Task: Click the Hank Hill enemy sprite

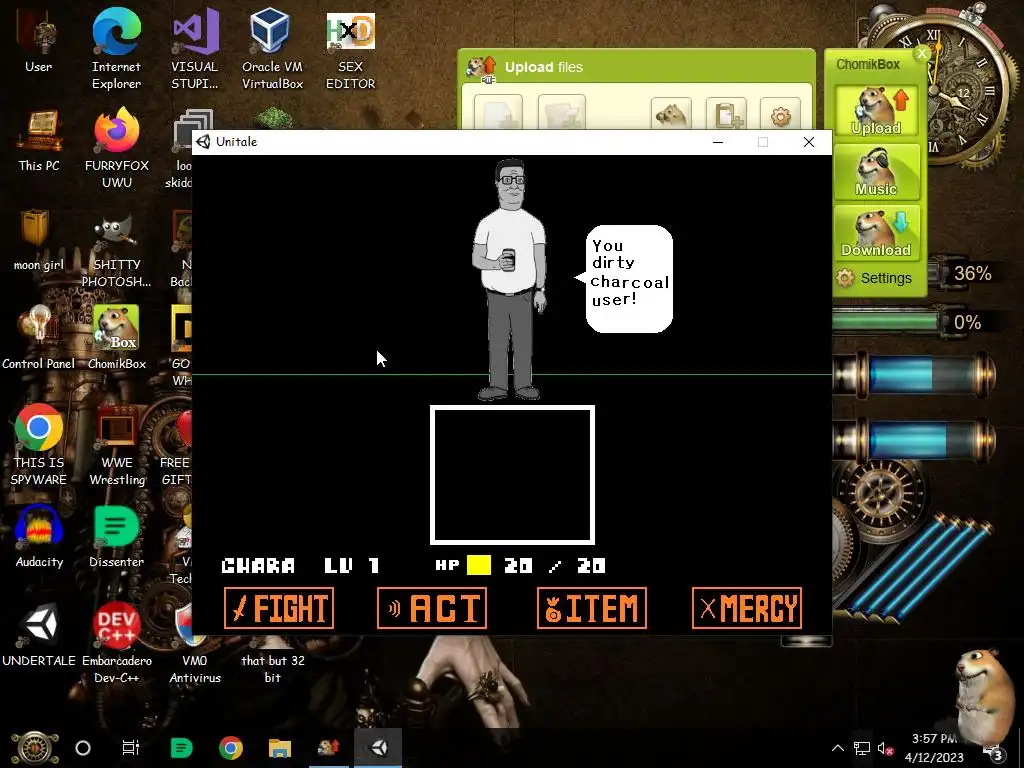Action: (510, 280)
